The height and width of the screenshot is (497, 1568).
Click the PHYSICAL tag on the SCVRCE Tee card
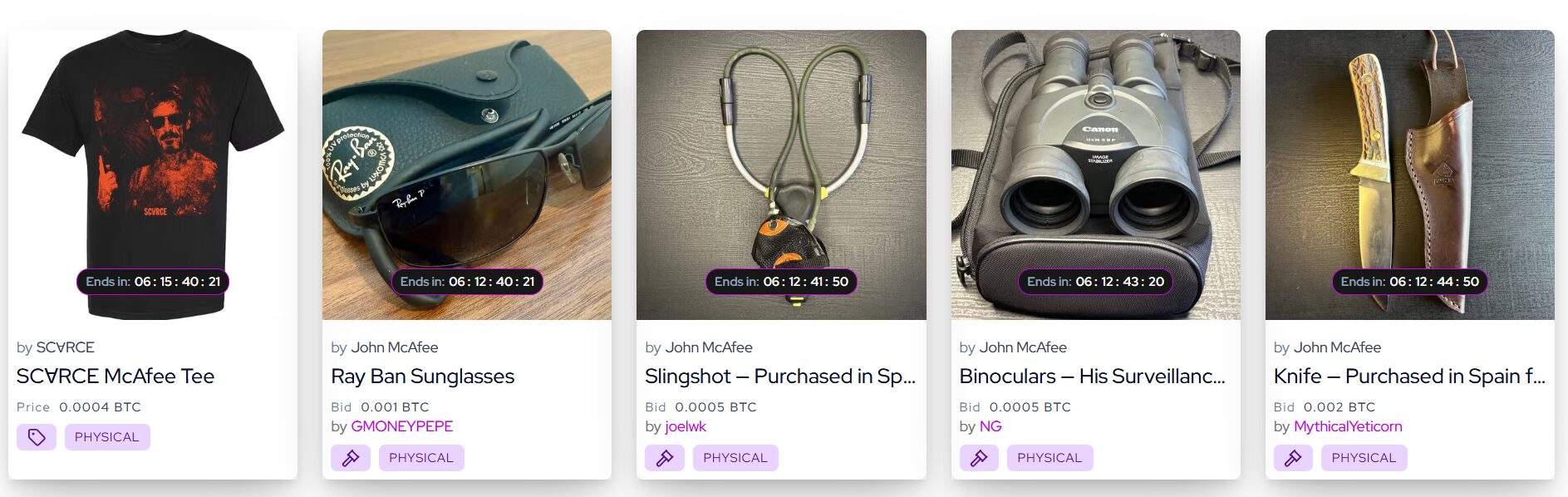(107, 437)
